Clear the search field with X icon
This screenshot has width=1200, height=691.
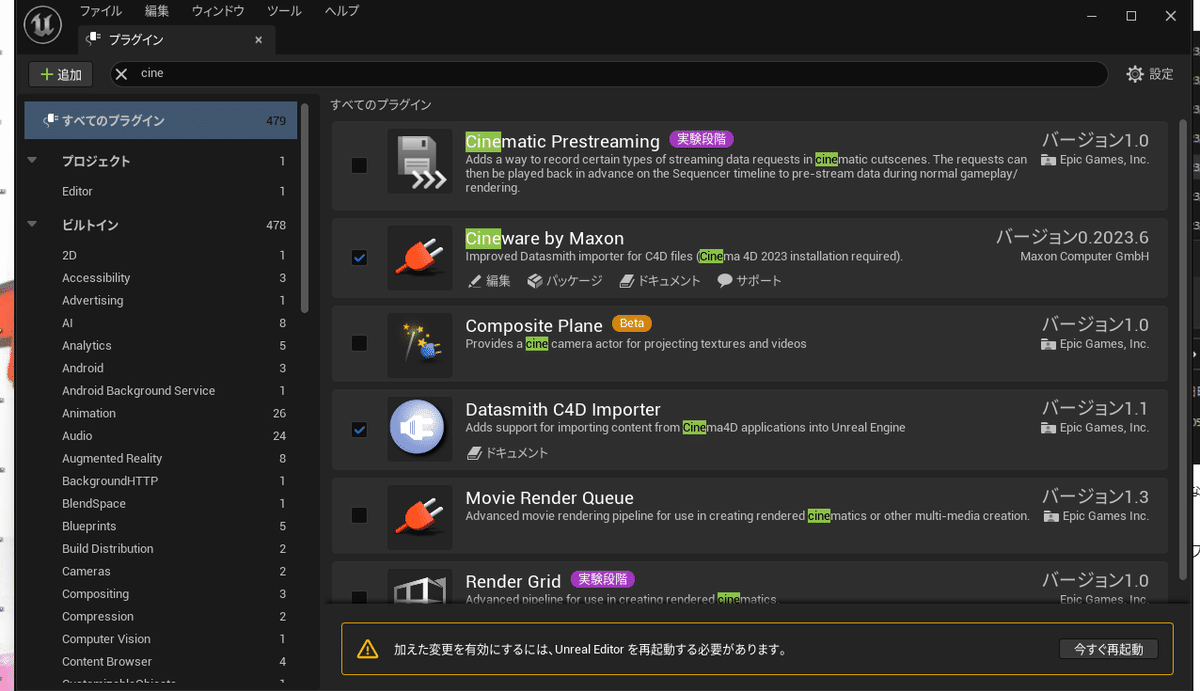122,74
